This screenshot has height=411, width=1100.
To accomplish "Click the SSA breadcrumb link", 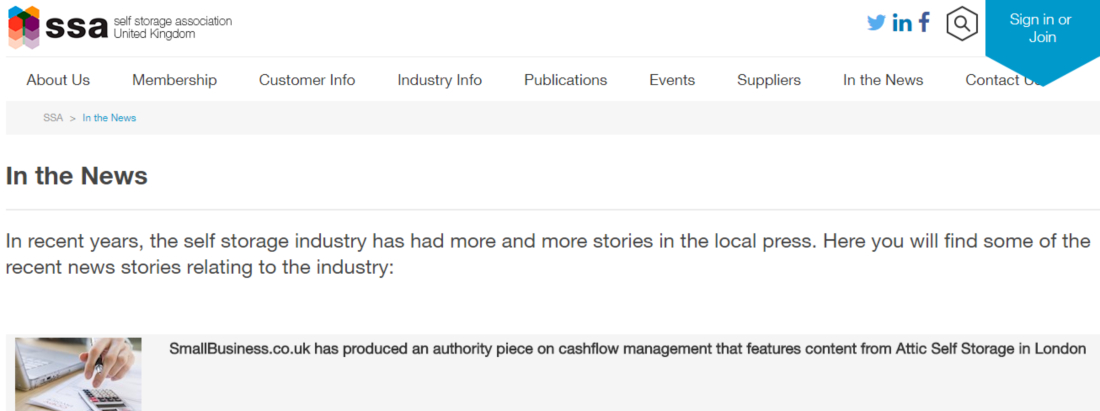I will pos(53,118).
